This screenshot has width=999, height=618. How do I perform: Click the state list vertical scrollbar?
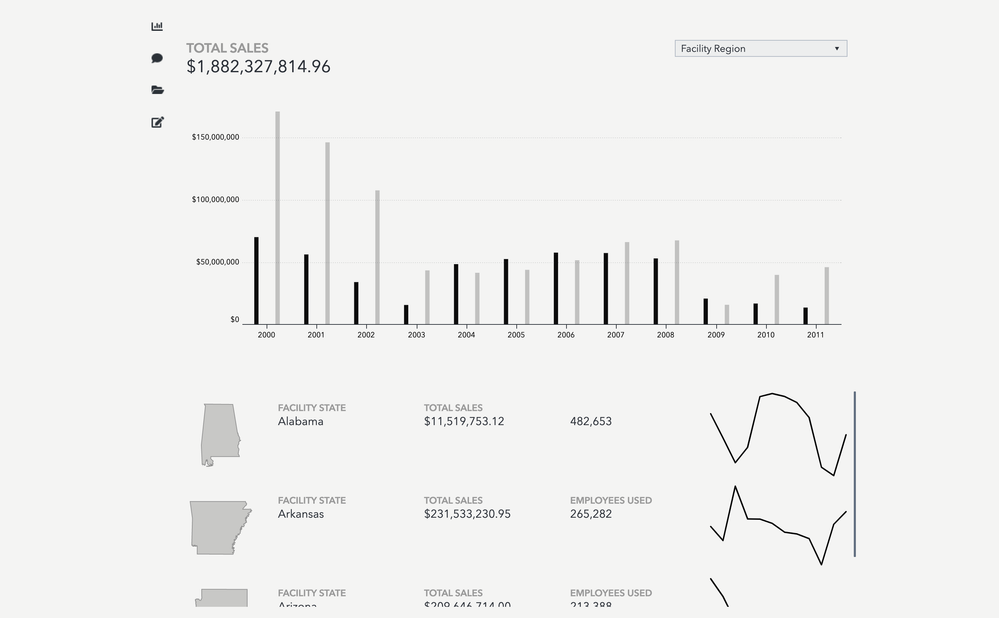(854, 474)
